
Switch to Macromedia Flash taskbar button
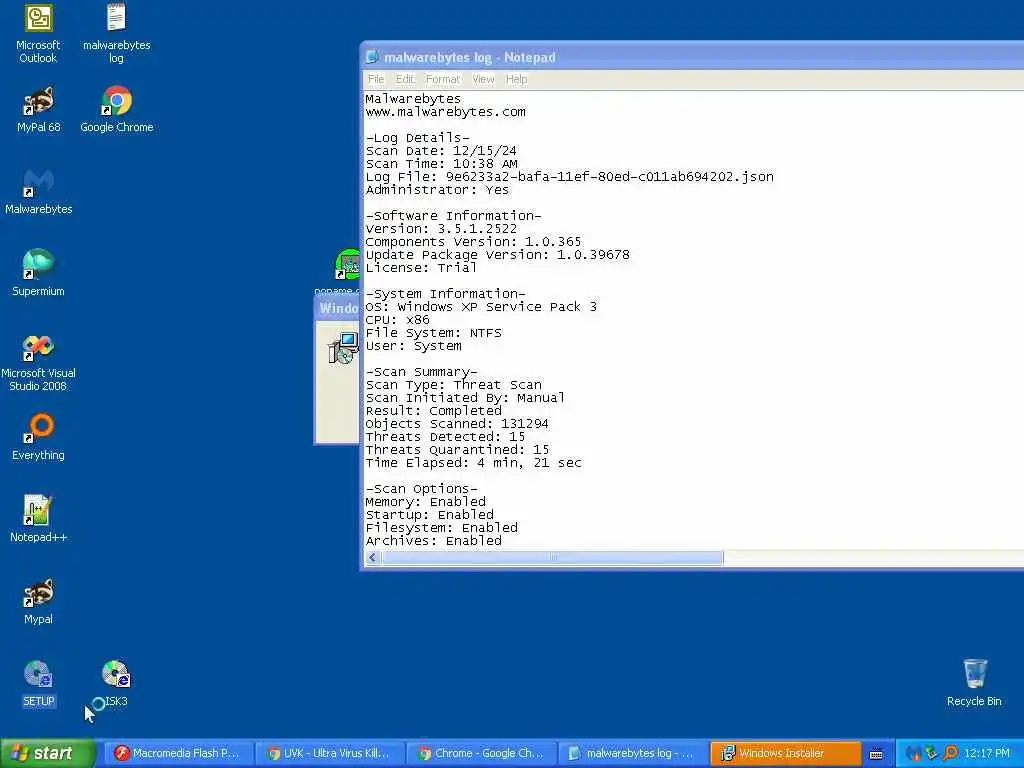[x=178, y=753]
